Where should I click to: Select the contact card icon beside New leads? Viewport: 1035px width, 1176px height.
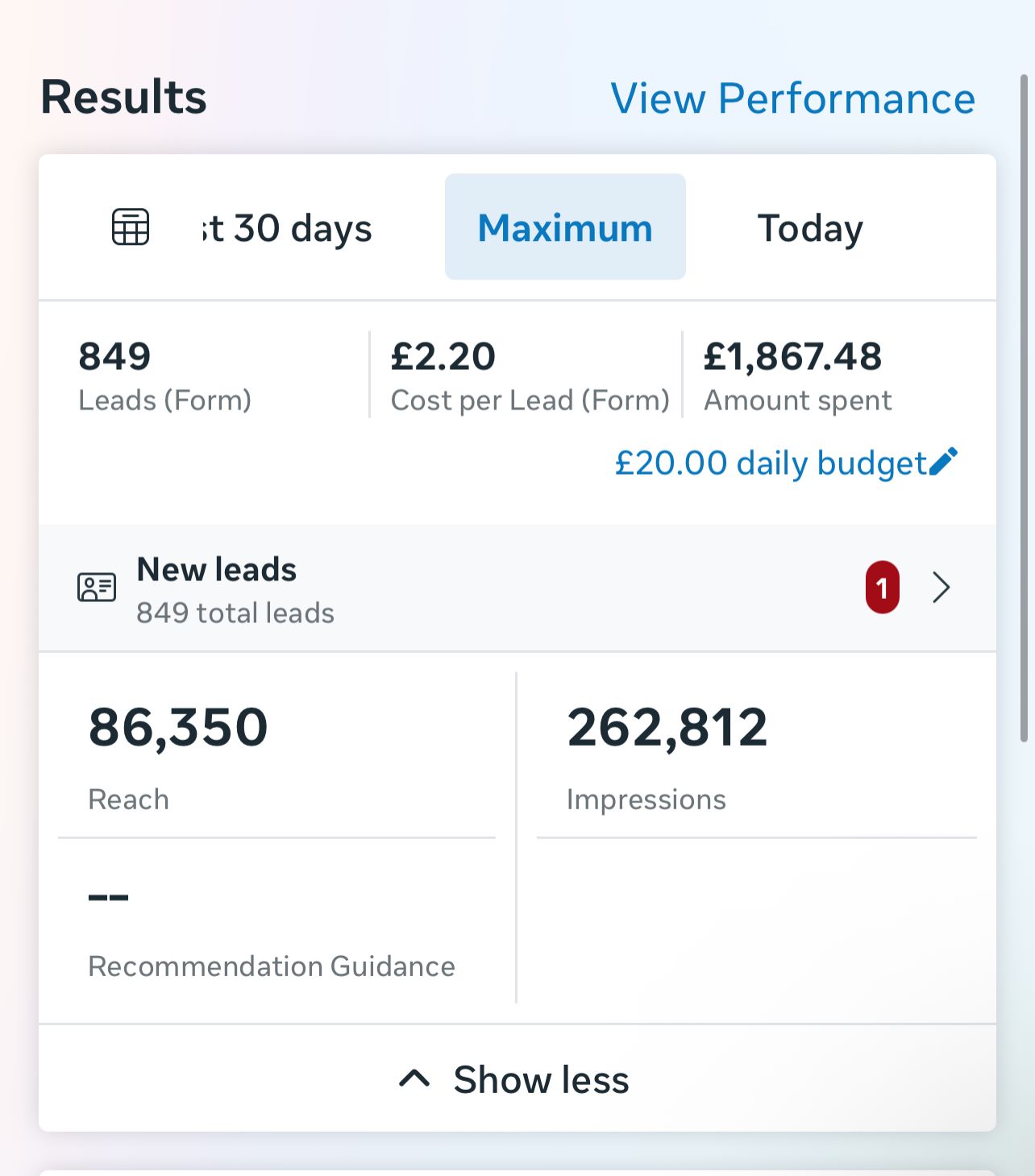tap(96, 588)
